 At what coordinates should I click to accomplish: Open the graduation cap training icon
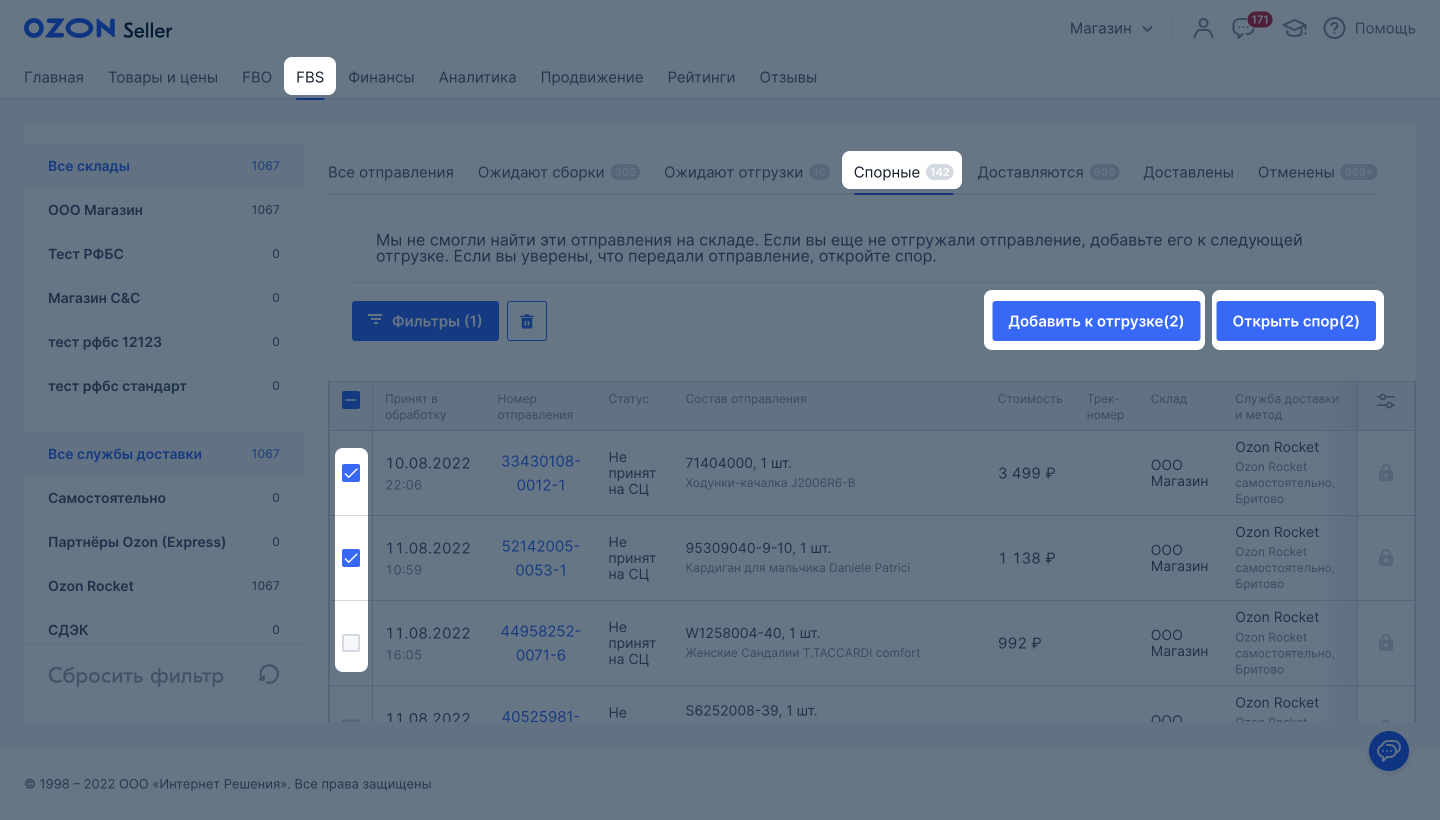[x=1295, y=28]
